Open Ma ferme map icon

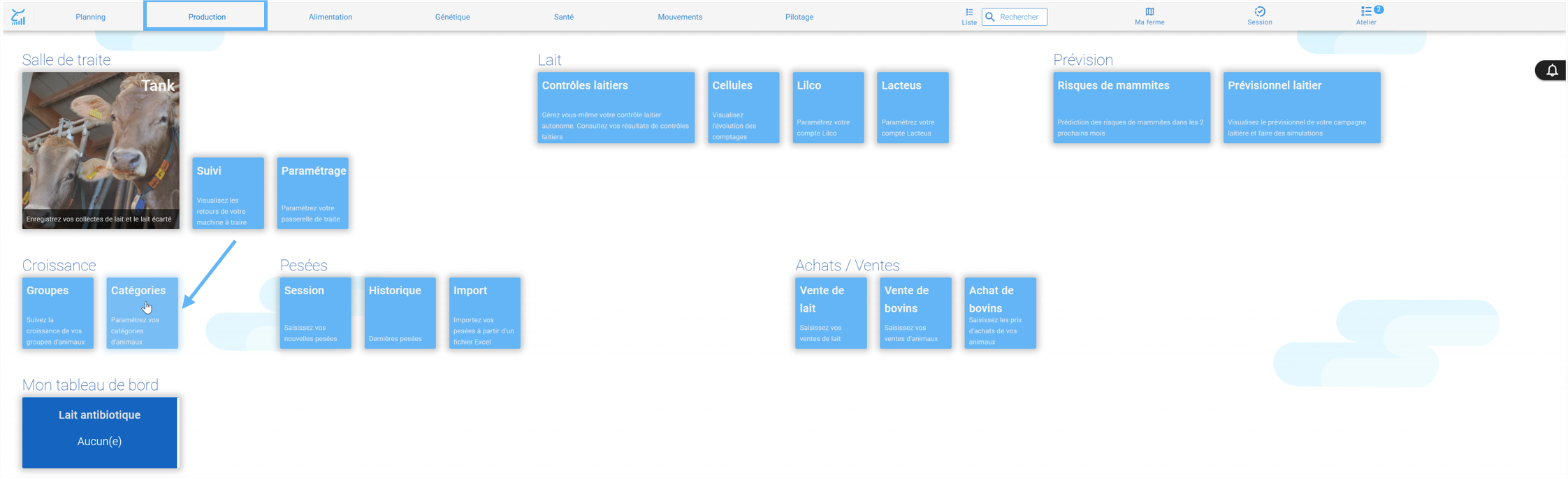pyautogui.click(x=1149, y=17)
